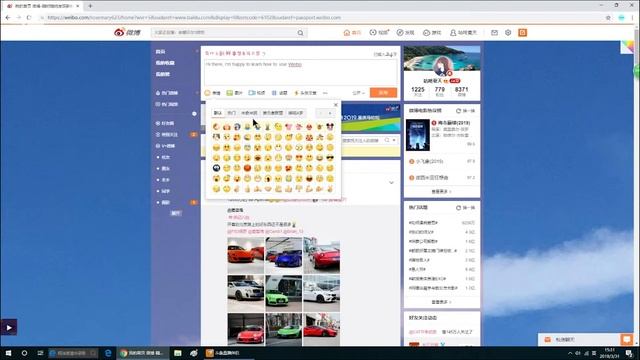Open the emoji picker in composer toolbar
The image size is (640, 360).
[212, 93]
